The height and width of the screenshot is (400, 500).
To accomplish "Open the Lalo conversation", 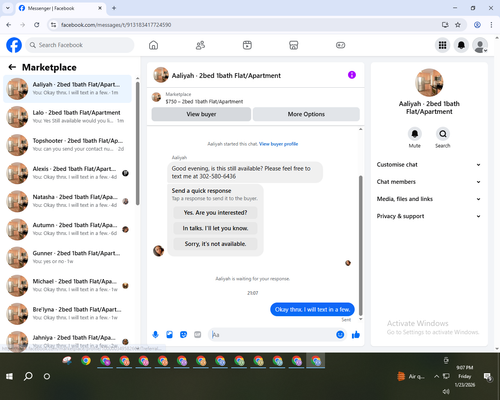I will tap(68, 117).
